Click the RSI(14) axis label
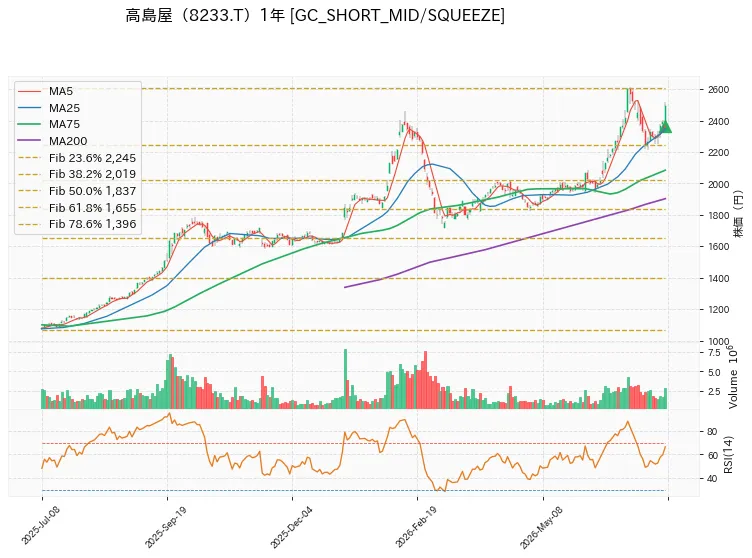The width and height of the screenshot is (752, 558). 729,454
